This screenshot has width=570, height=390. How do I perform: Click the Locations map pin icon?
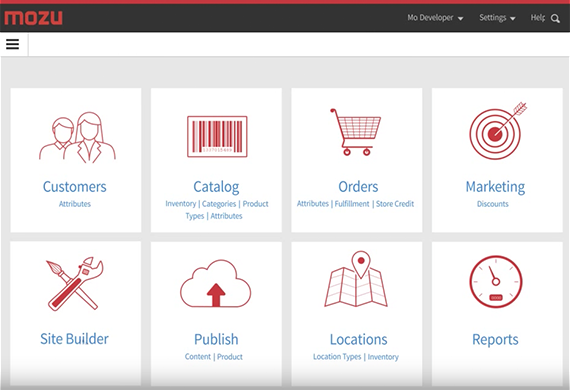coord(356,279)
